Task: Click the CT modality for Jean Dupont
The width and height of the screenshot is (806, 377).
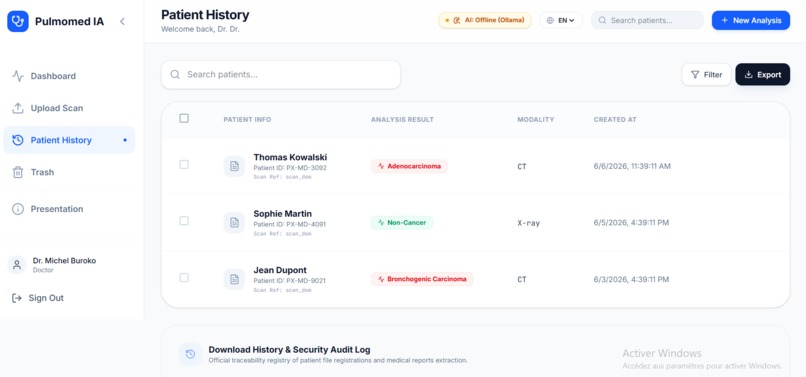Action: pyautogui.click(x=522, y=280)
